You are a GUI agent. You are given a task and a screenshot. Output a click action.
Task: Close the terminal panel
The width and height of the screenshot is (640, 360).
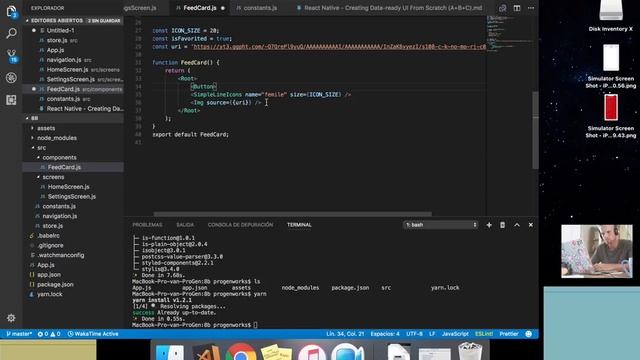pyautogui.click(x=531, y=225)
